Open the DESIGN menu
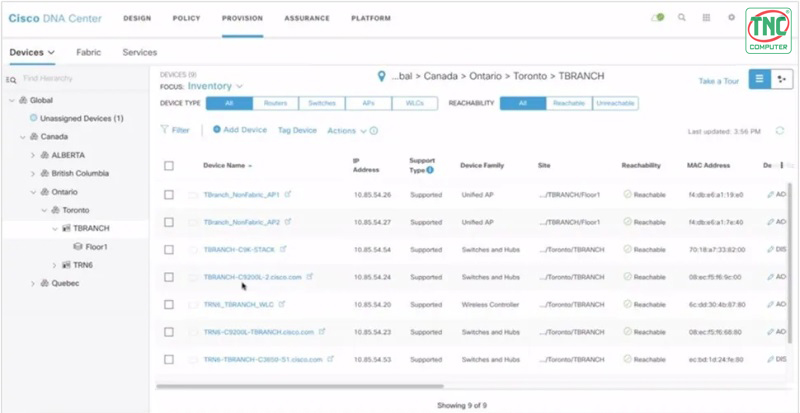 tap(137, 18)
